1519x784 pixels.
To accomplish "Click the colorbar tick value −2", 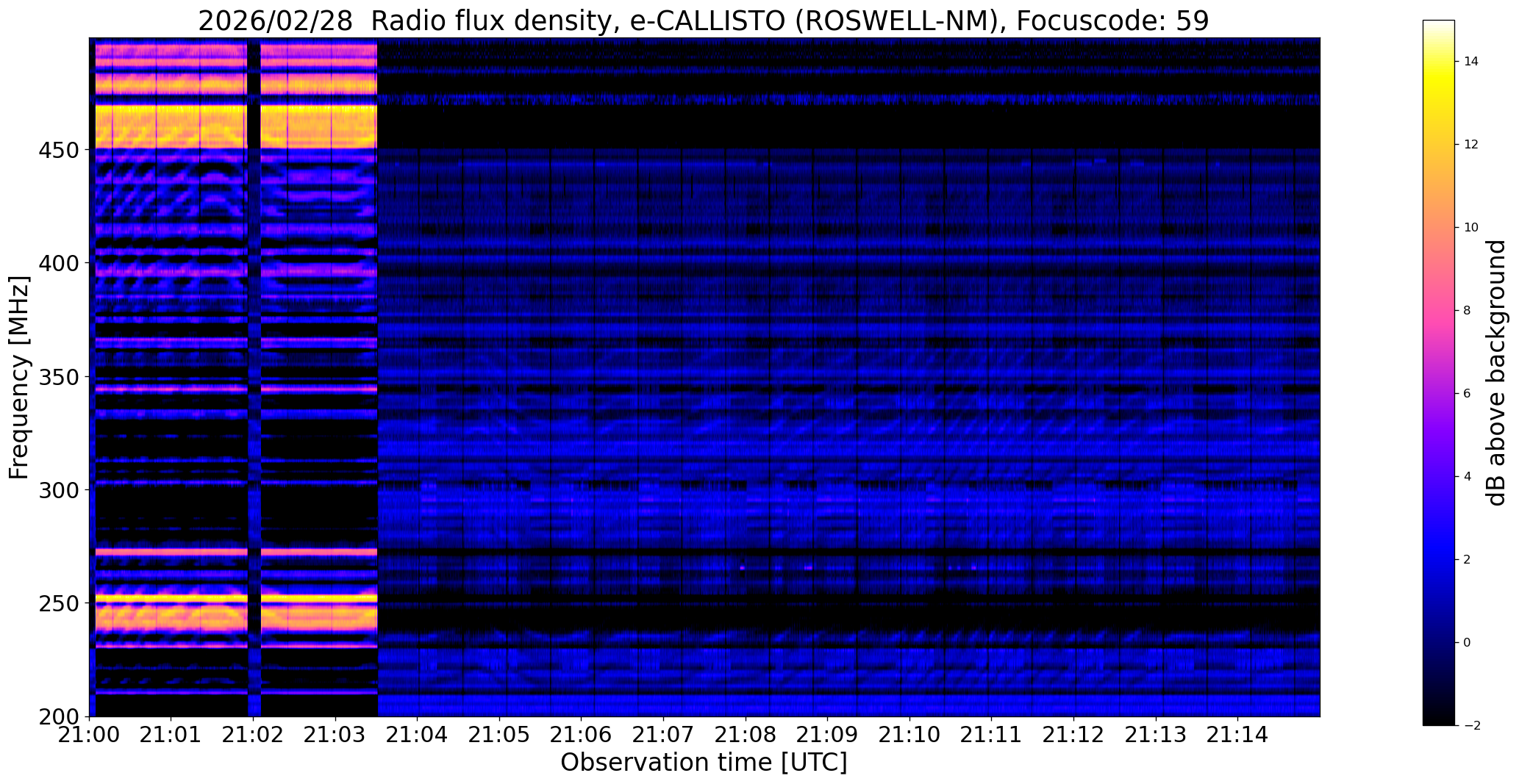I will point(1471,726).
